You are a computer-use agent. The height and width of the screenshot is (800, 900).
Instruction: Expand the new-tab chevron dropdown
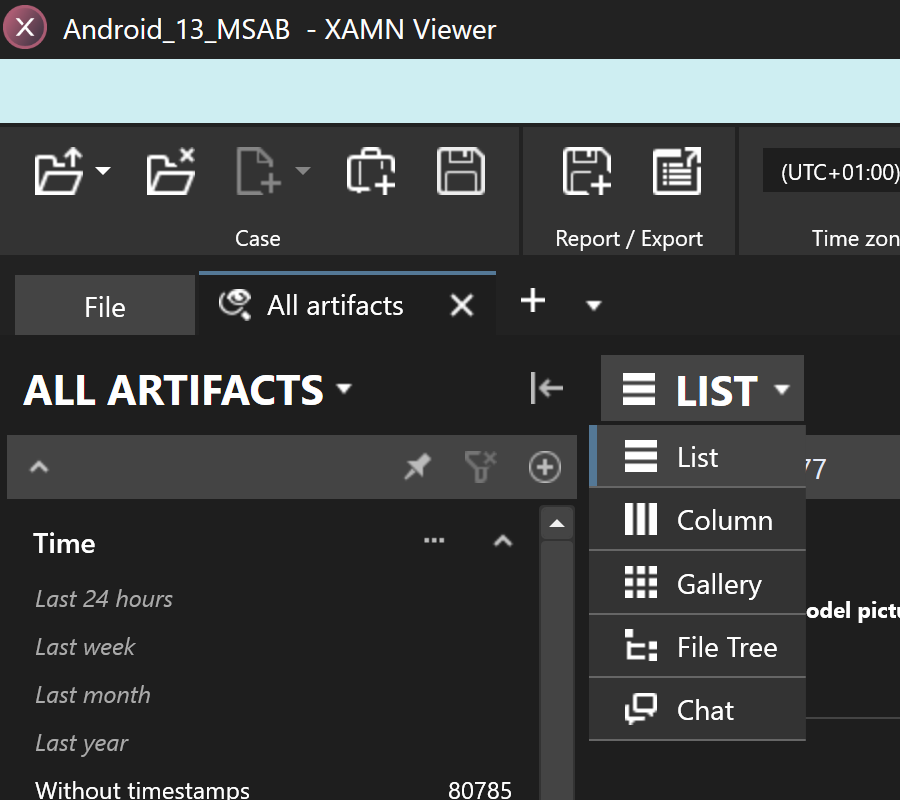tap(593, 305)
